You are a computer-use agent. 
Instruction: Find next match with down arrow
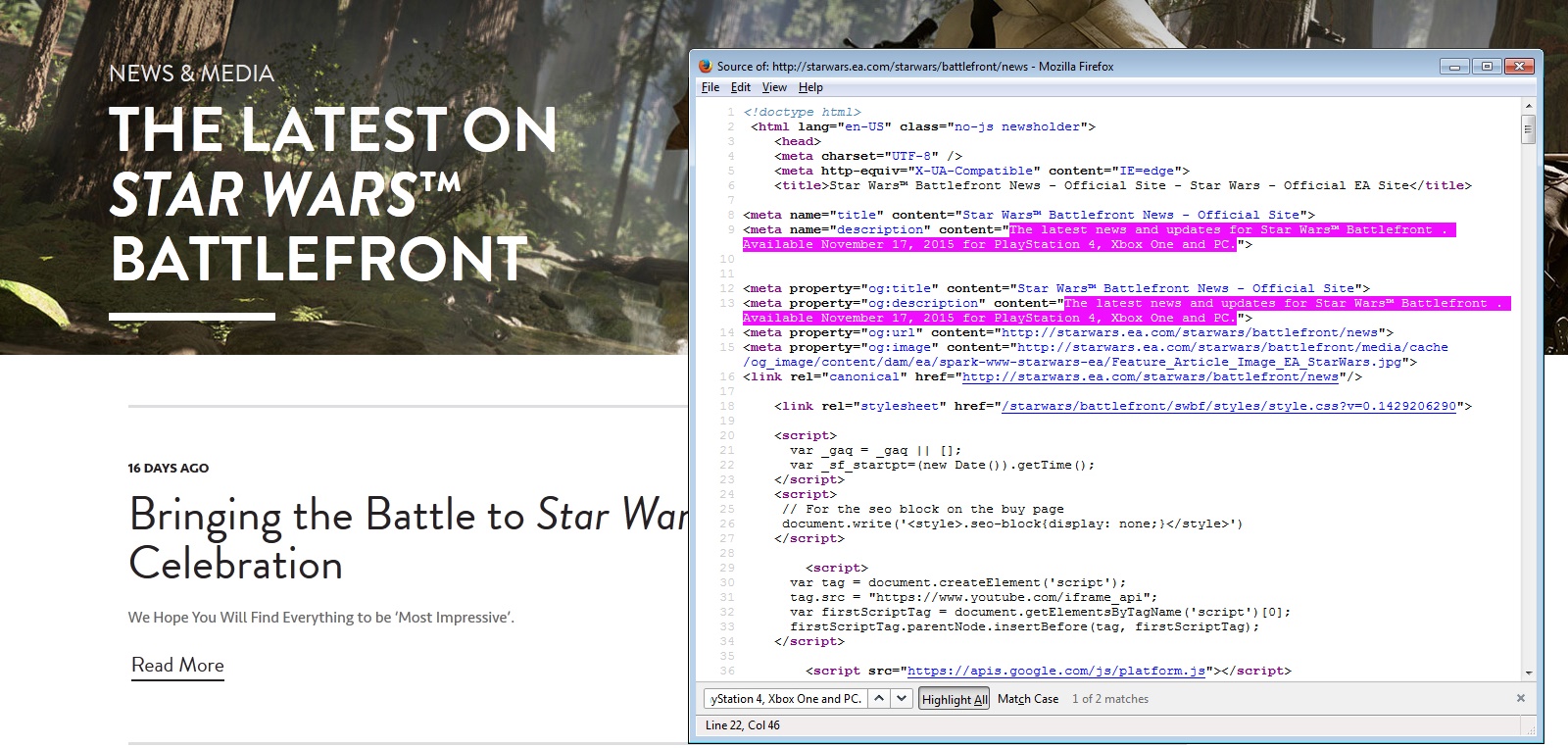[902, 699]
